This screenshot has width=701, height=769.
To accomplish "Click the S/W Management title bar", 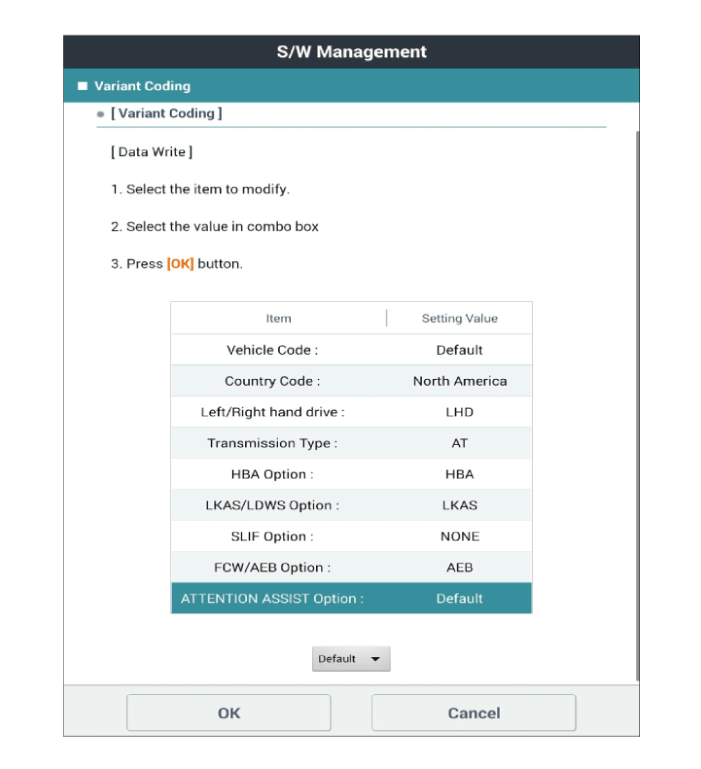I will (x=351, y=52).
